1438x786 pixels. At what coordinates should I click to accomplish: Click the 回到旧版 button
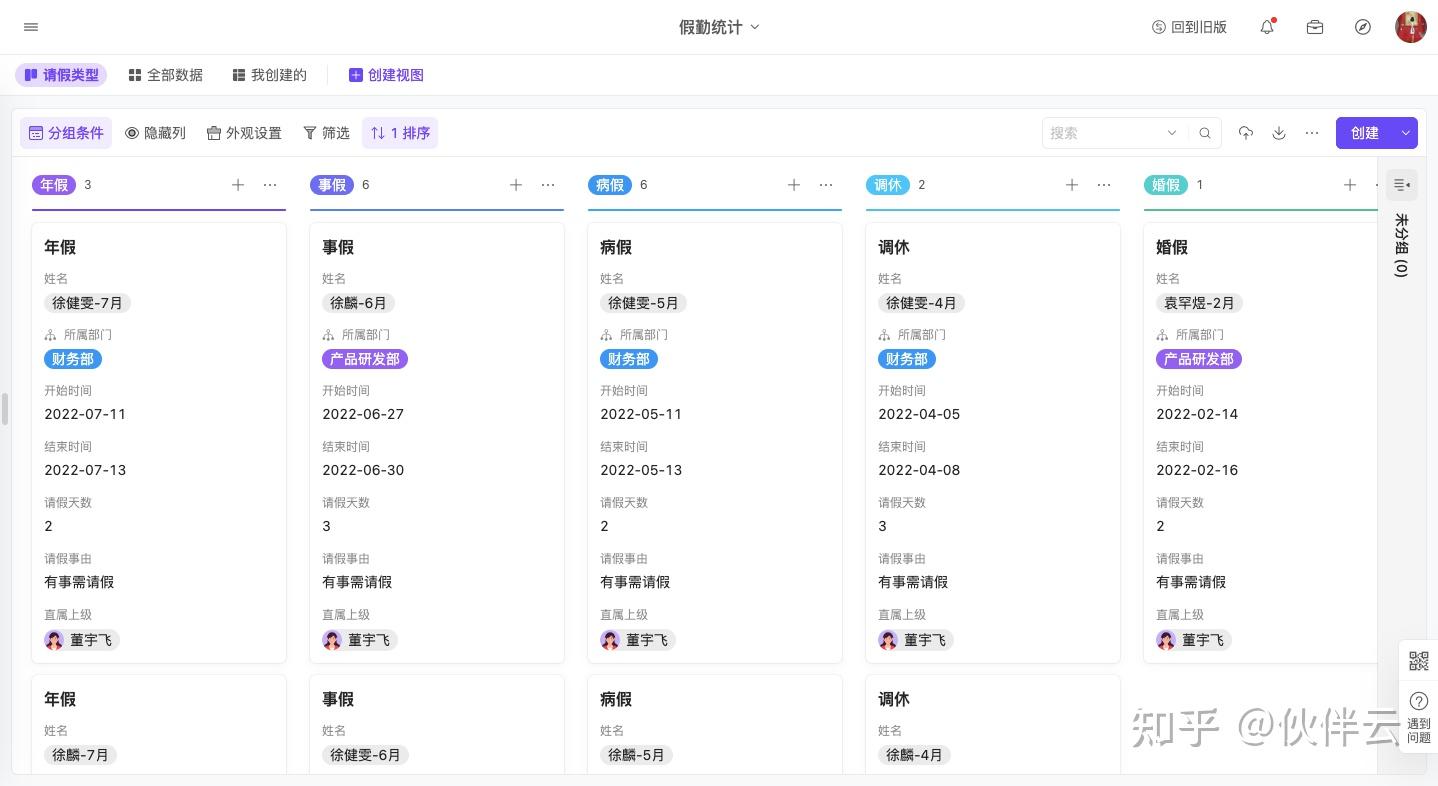(1189, 27)
